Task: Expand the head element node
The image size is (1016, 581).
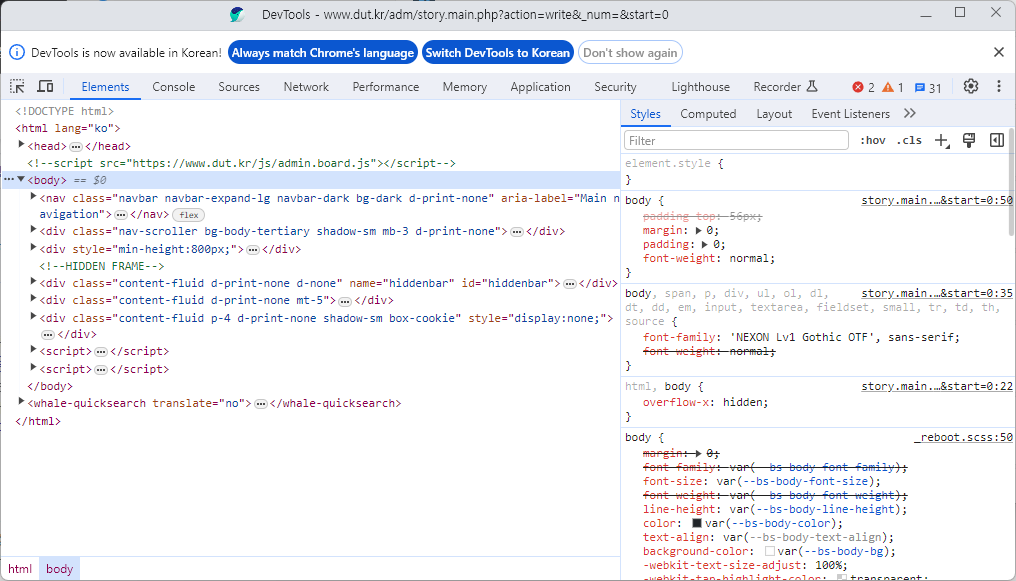Action: (21, 145)
